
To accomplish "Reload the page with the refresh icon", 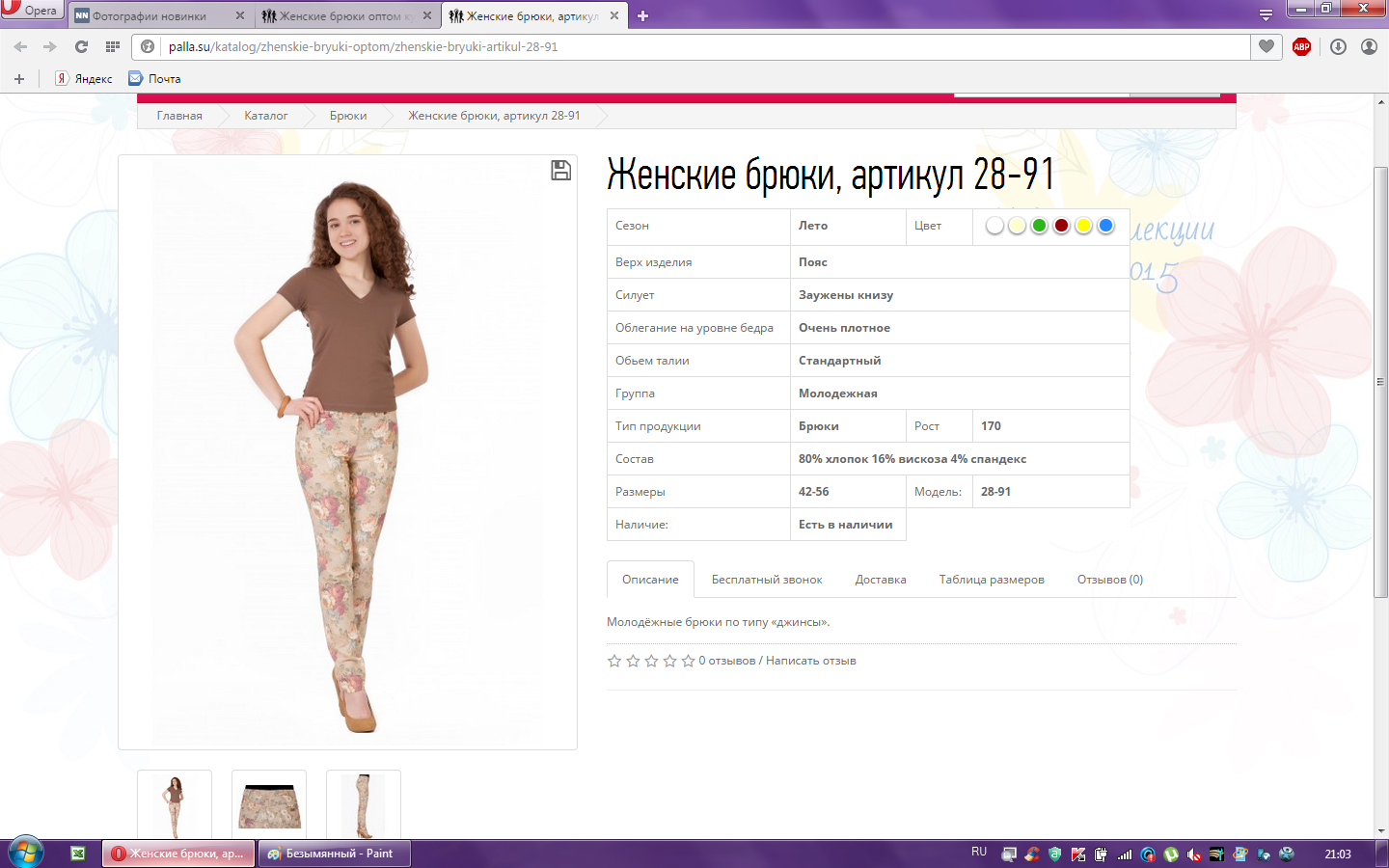I will tap(81, 46).
